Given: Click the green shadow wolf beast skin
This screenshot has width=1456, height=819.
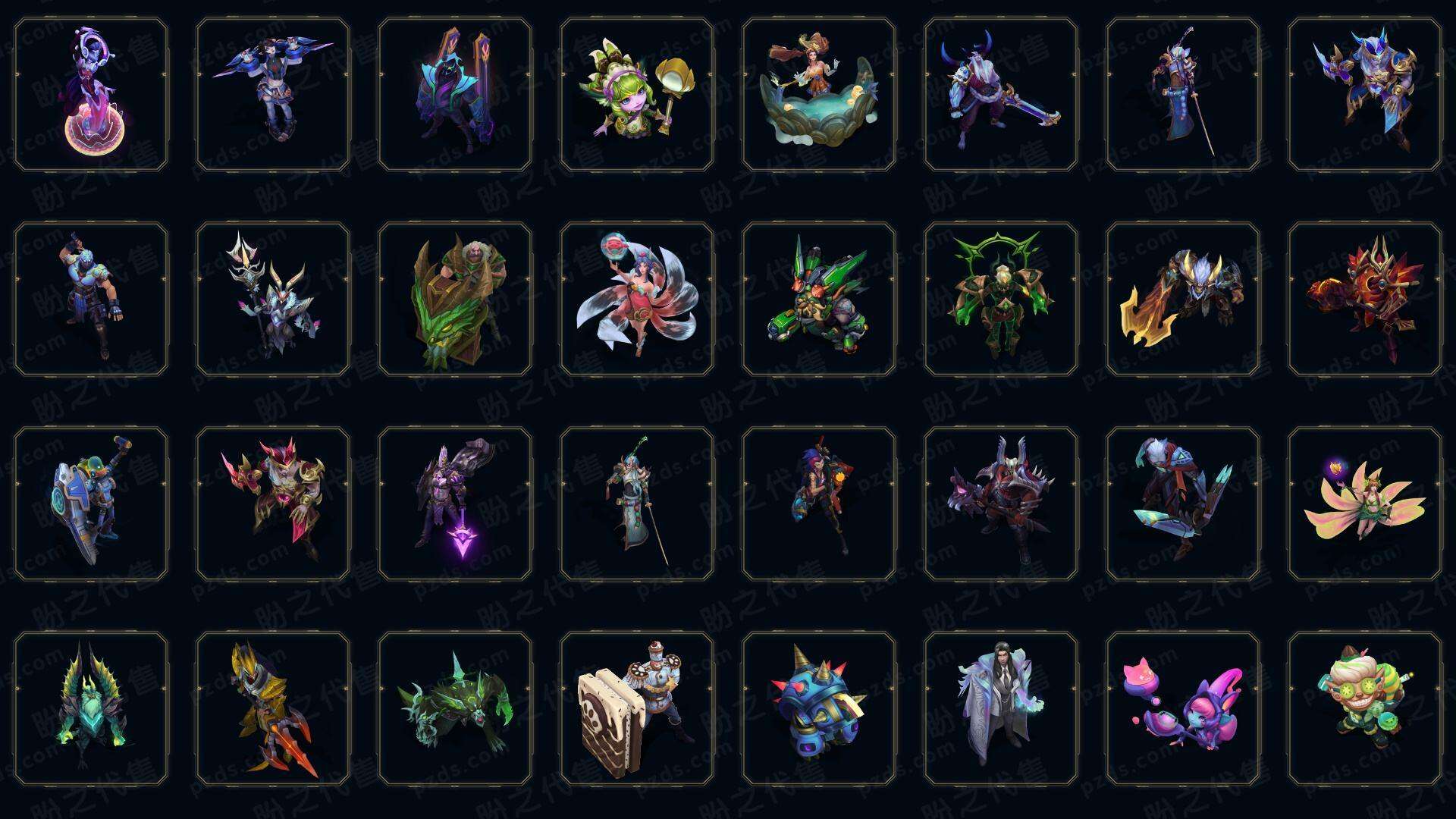Looking at the screenshot, I should tap(455, 708).
